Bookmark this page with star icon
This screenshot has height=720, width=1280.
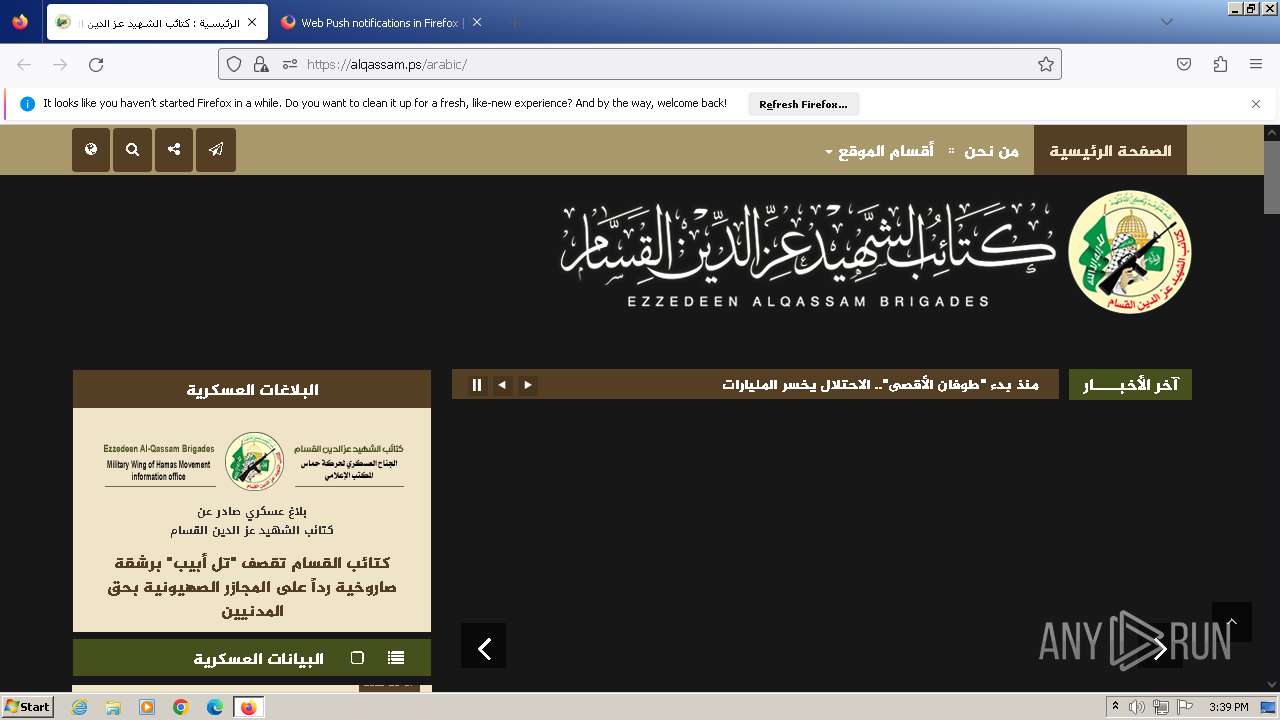(x=1046, y=64)
